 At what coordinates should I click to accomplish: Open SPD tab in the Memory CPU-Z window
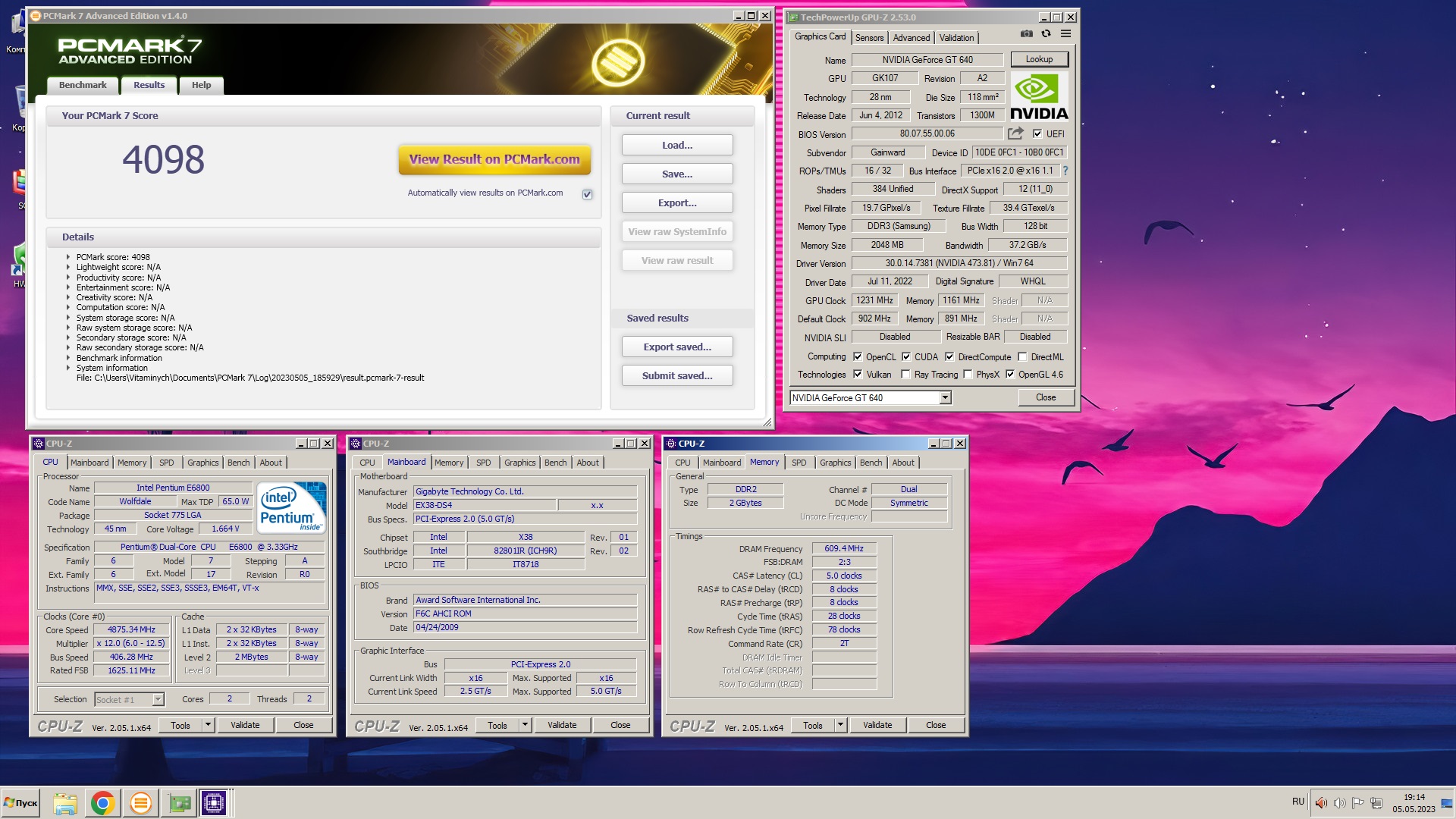799,463
